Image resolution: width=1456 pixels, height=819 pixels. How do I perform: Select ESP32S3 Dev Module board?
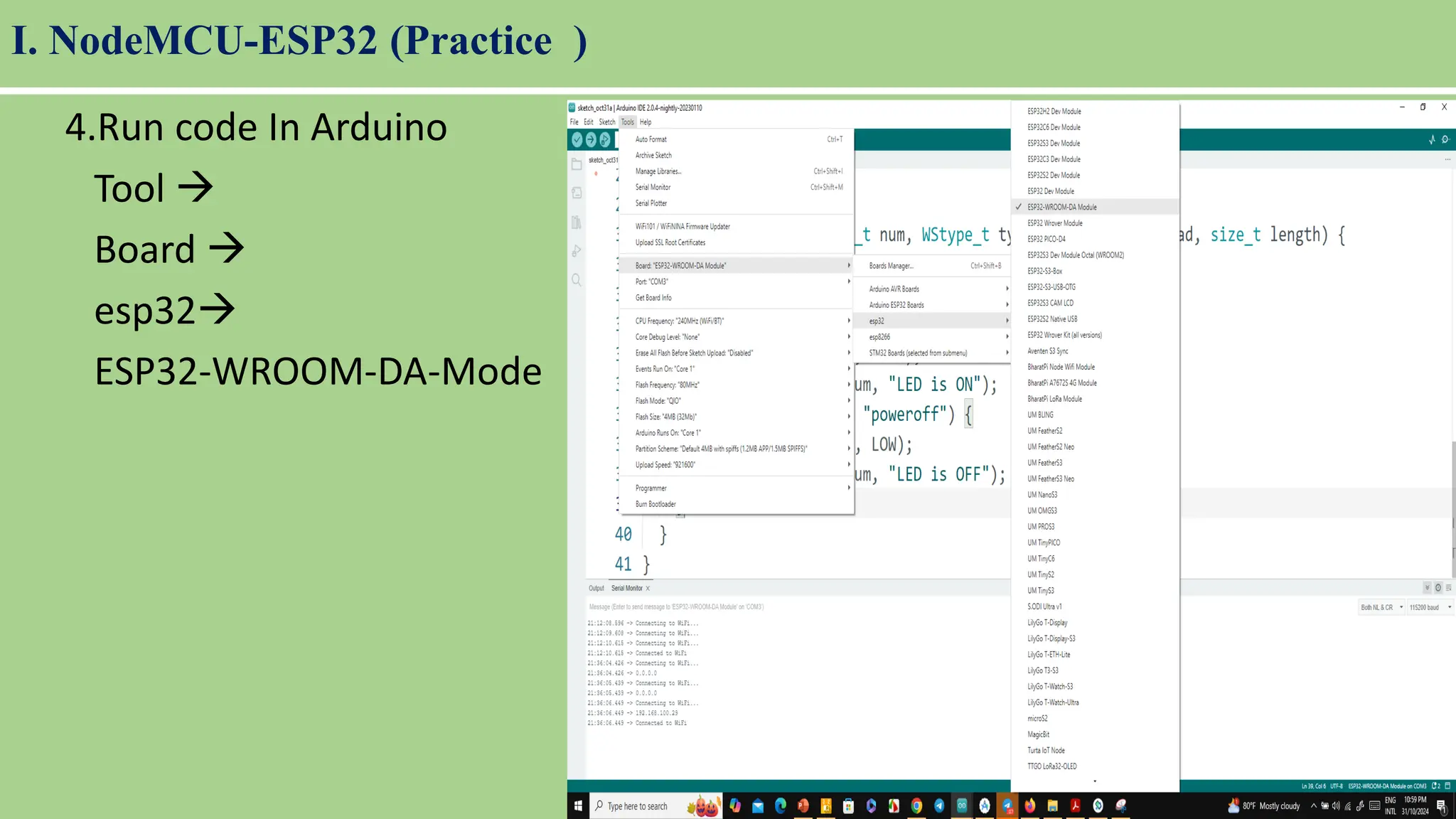[1095, 143]
